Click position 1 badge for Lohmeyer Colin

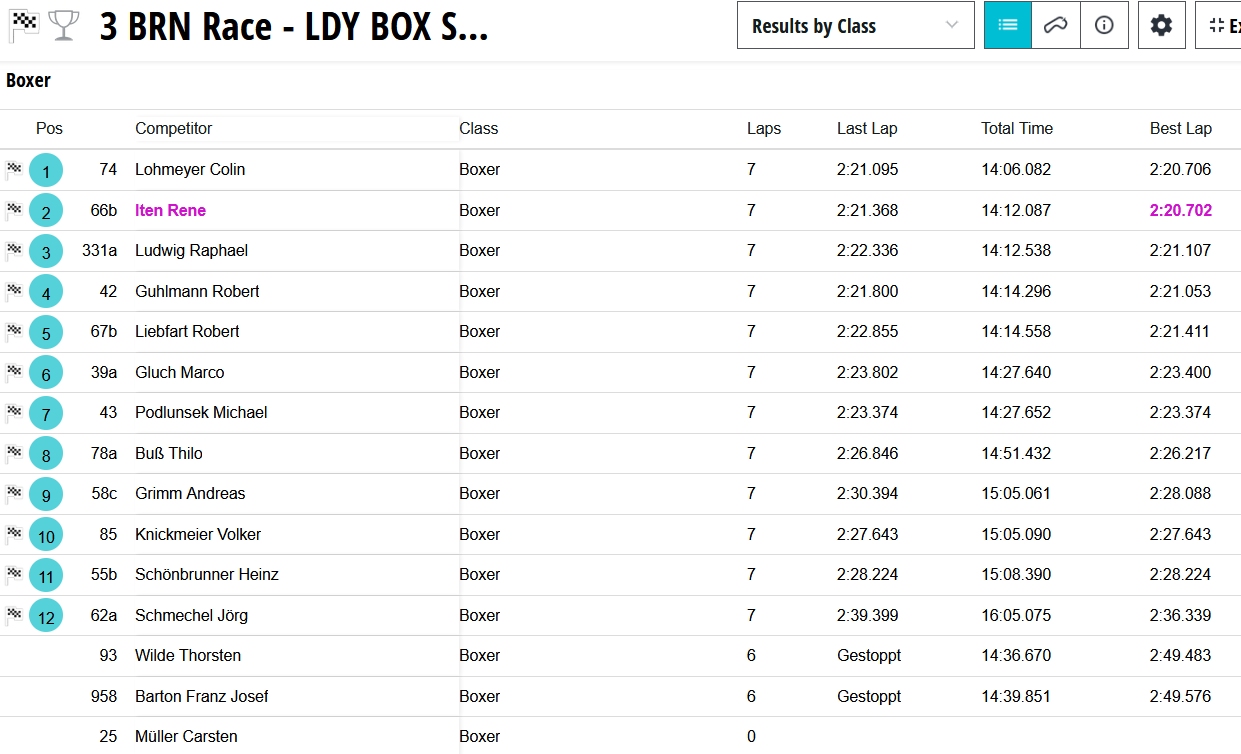[46, 171]
